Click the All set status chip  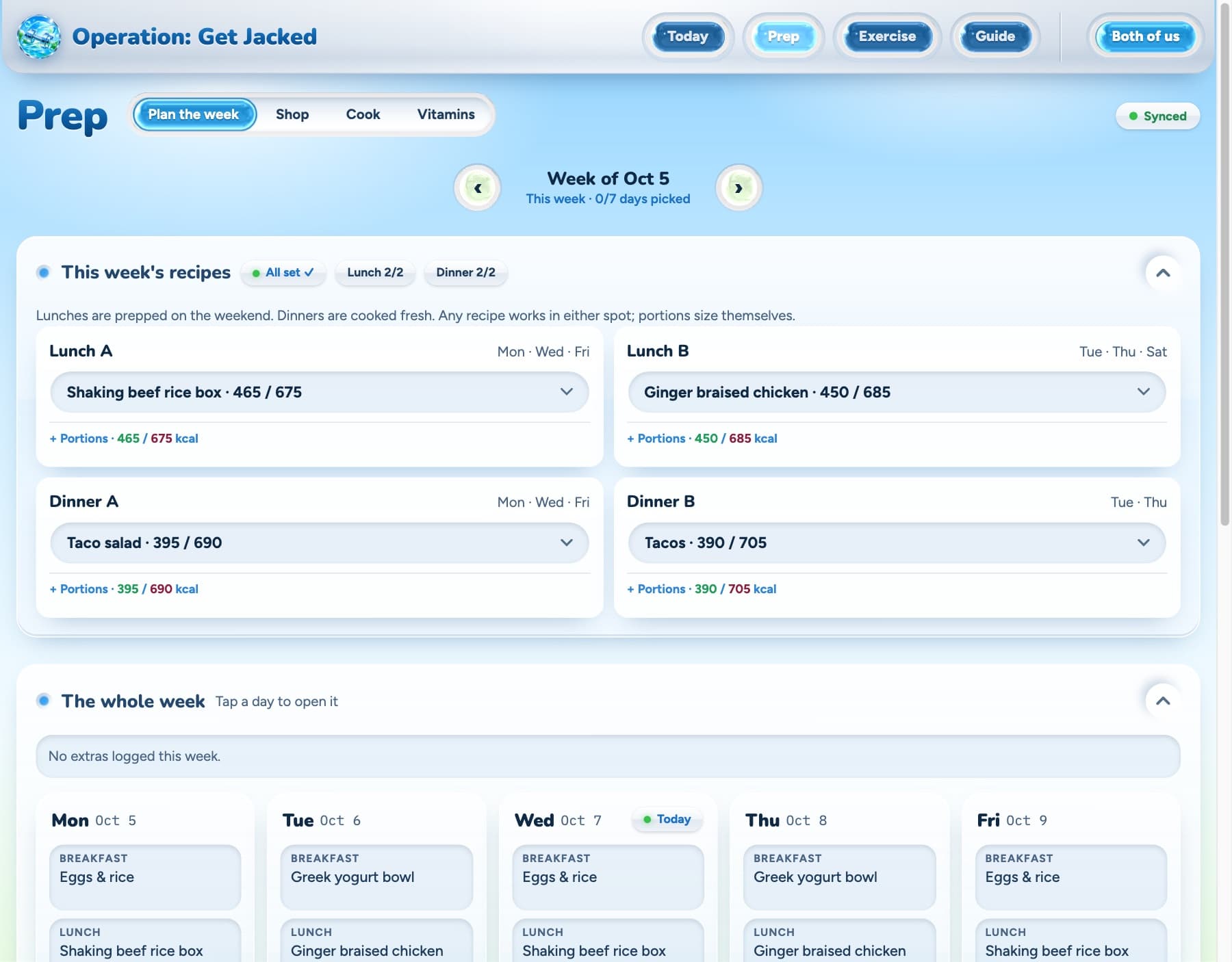(x=283, y=272)
